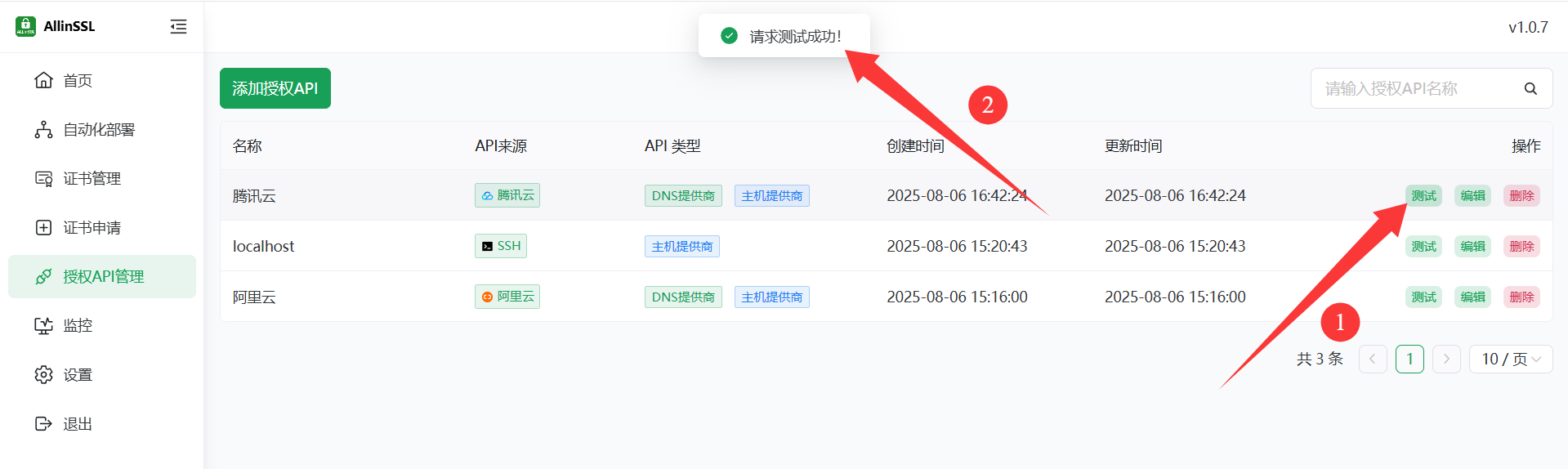Click 退出 to log out
The image size is (1568, 469).
(x=78, y=423)
